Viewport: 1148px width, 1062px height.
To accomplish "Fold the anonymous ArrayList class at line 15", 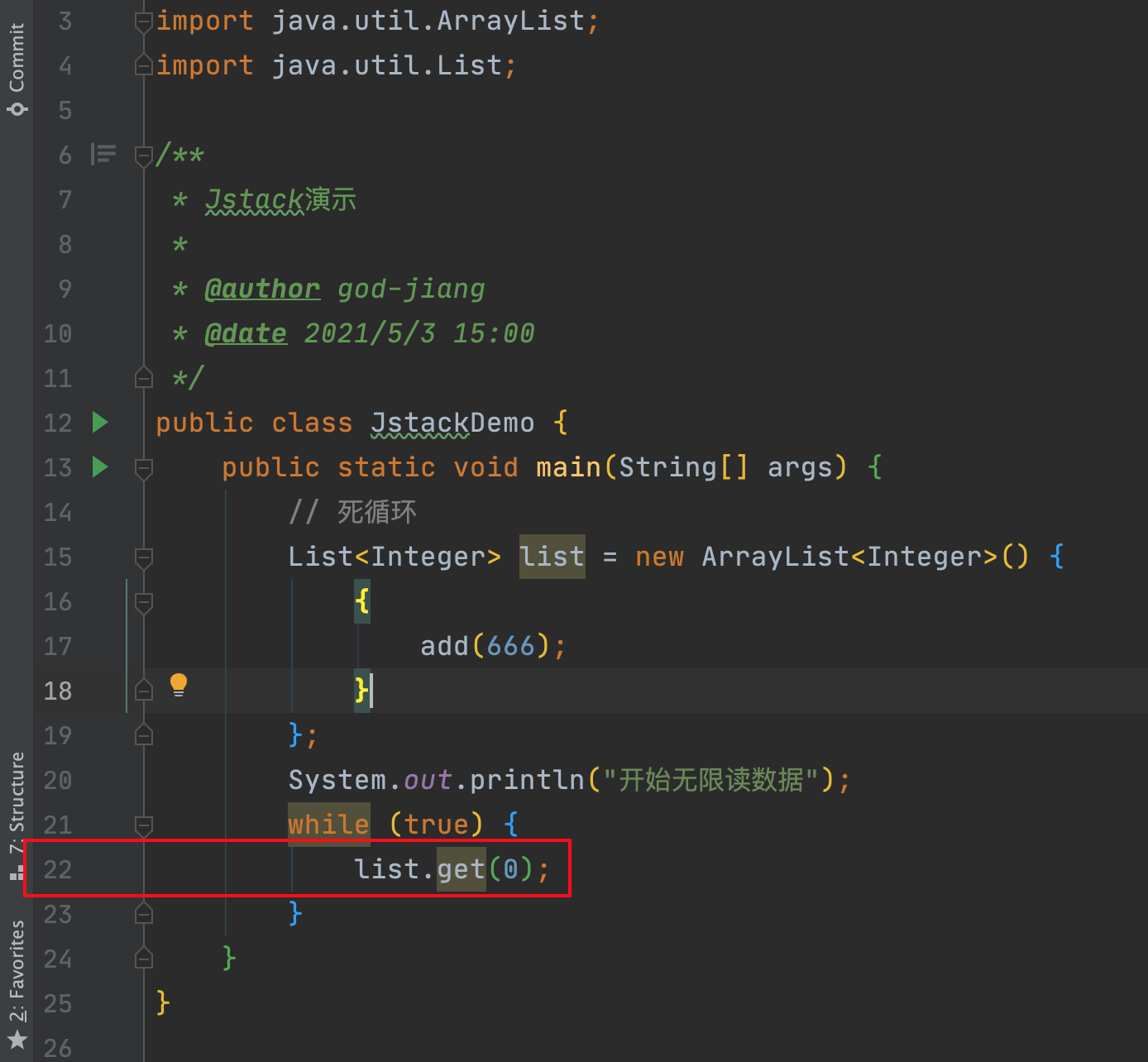I will tap(144, 557).
